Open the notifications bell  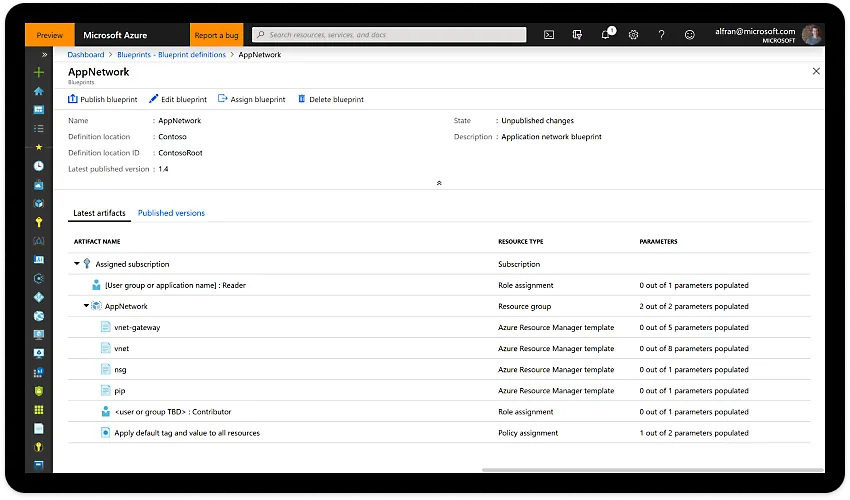[x=605, y=35]
